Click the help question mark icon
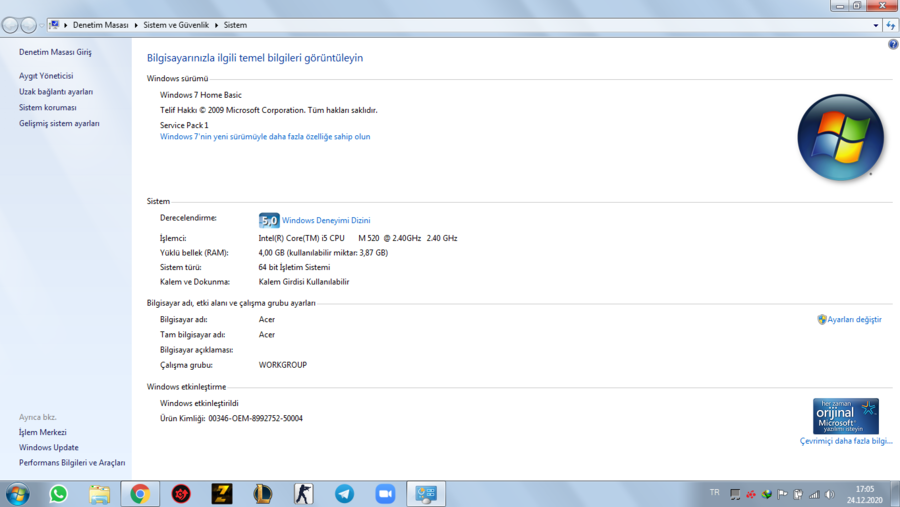 click(893, 44)
